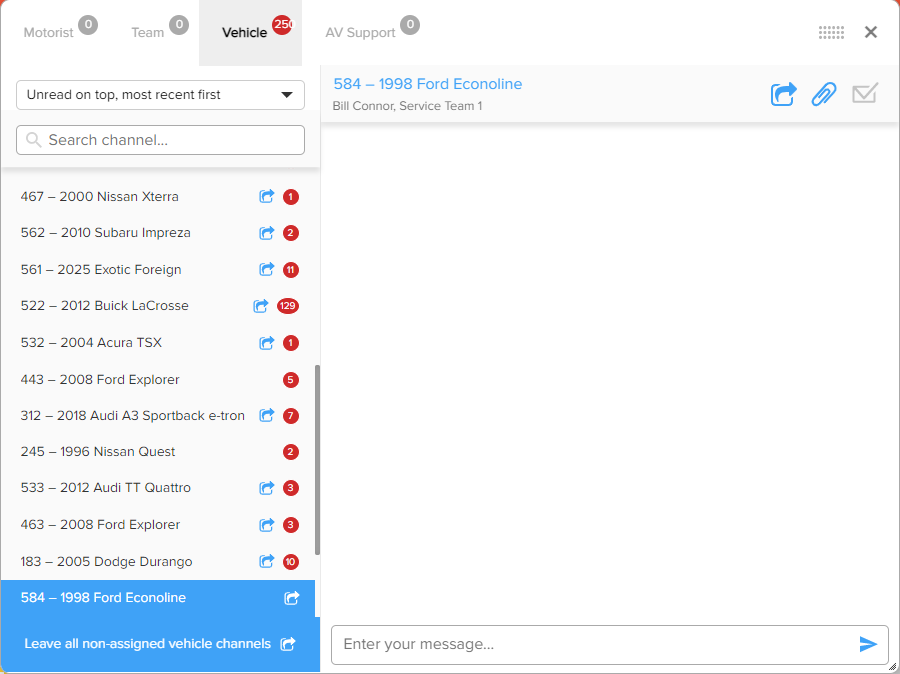Screen dimensions: 900x674
Task: Open channel 561 – 2025 Exotic Foreign
Action: pyautogui.click(x=158, y=269)
